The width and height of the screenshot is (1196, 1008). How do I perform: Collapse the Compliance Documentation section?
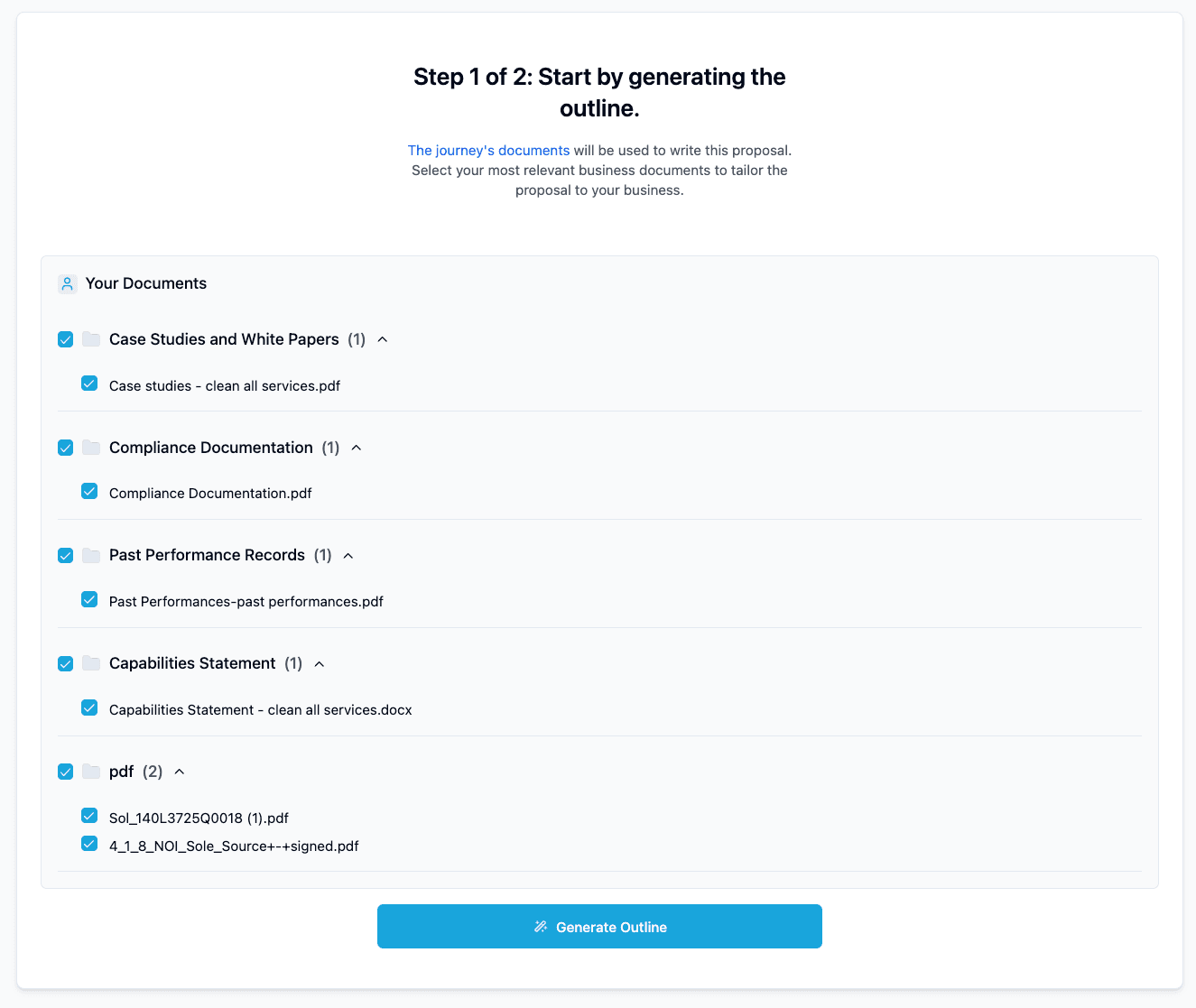(x=356, y=448)
